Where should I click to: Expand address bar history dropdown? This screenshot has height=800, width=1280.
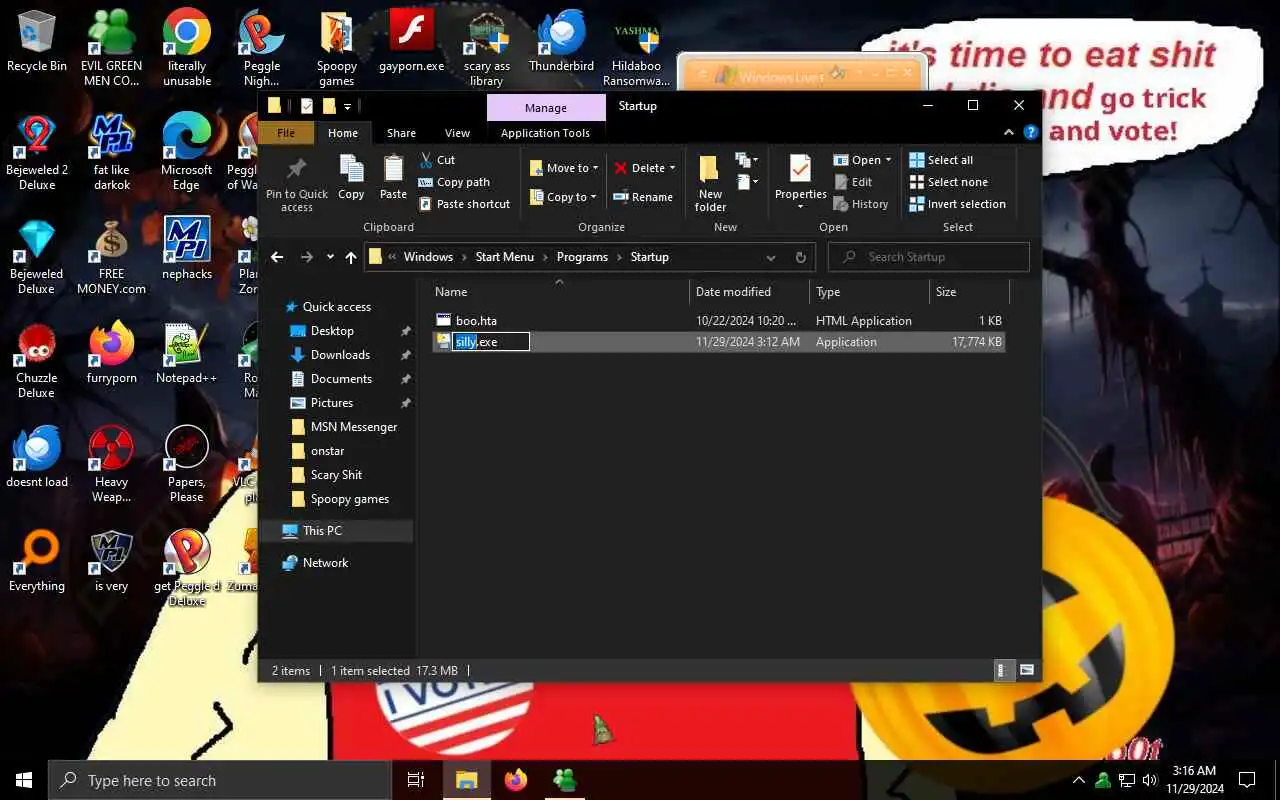(771, 257)
